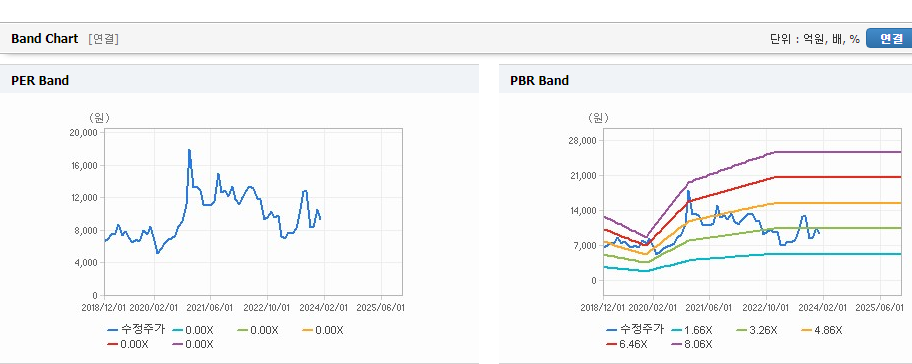Viewport: 912px width, 364px height.
Task: Click the blue 연결 button
Action: (x=889, y=38)
